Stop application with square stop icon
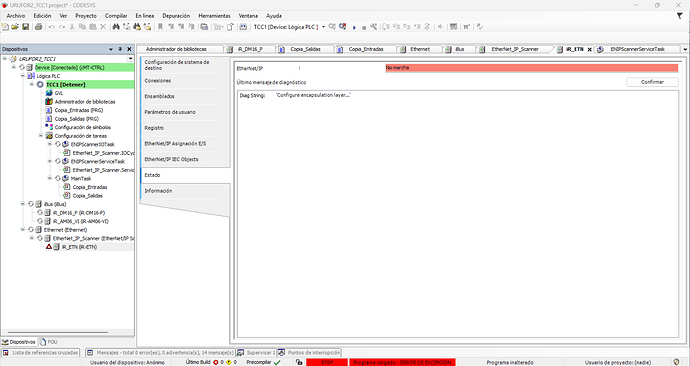Screen dimensions: 690x366 point(364,27)
